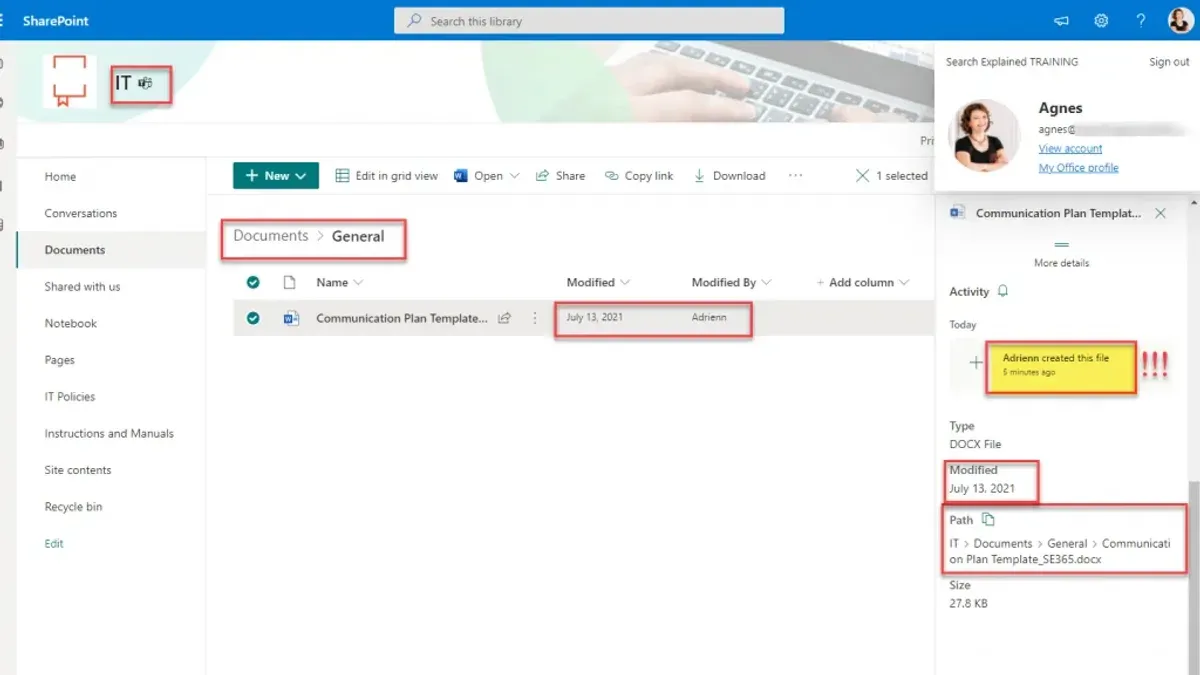The image size is (1200, 675).
Task: Open the app launcher in SharePoint header
Action: tap(2, 20)
